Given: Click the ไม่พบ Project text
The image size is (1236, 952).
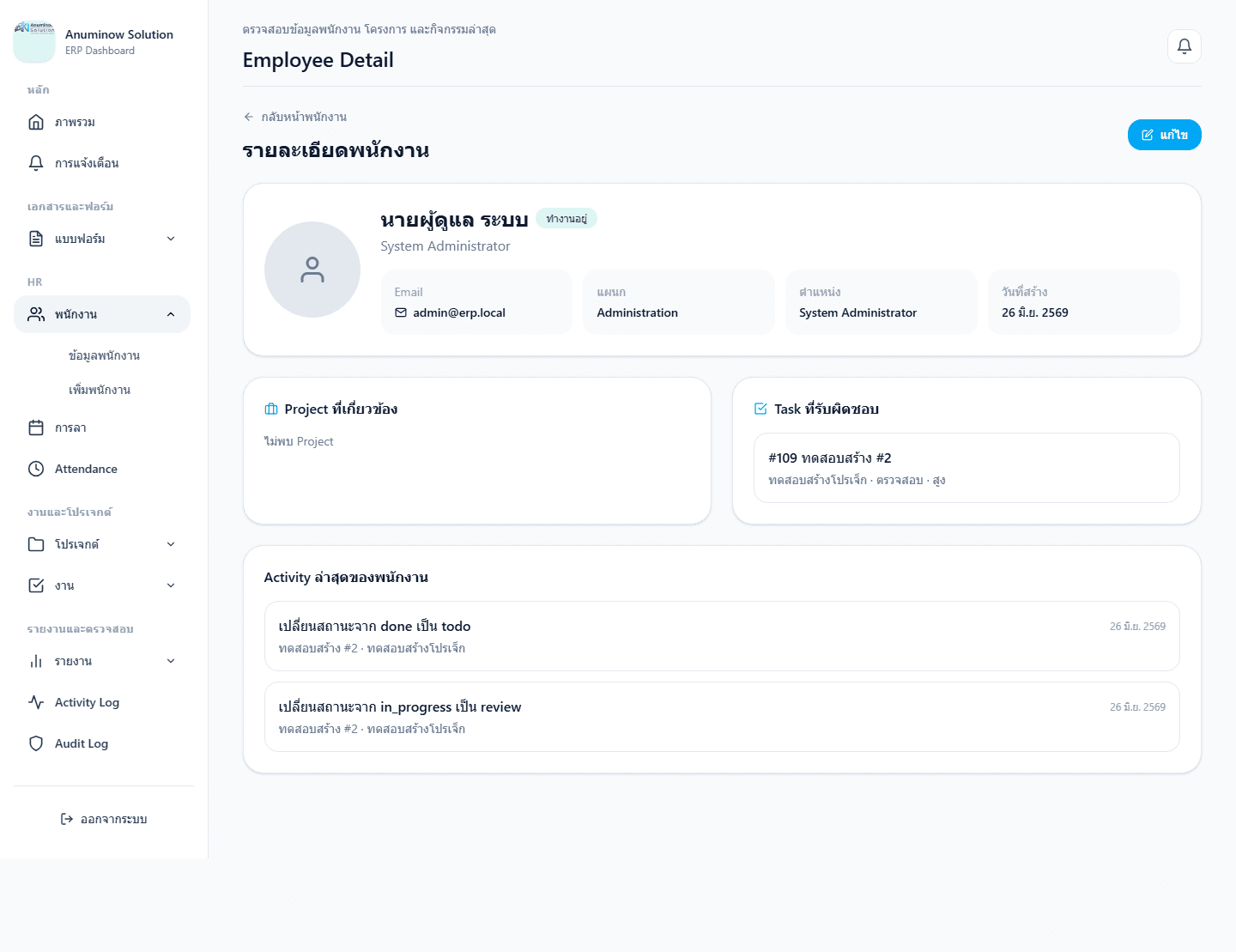Looking at the screenshot, I should (299, 441).
